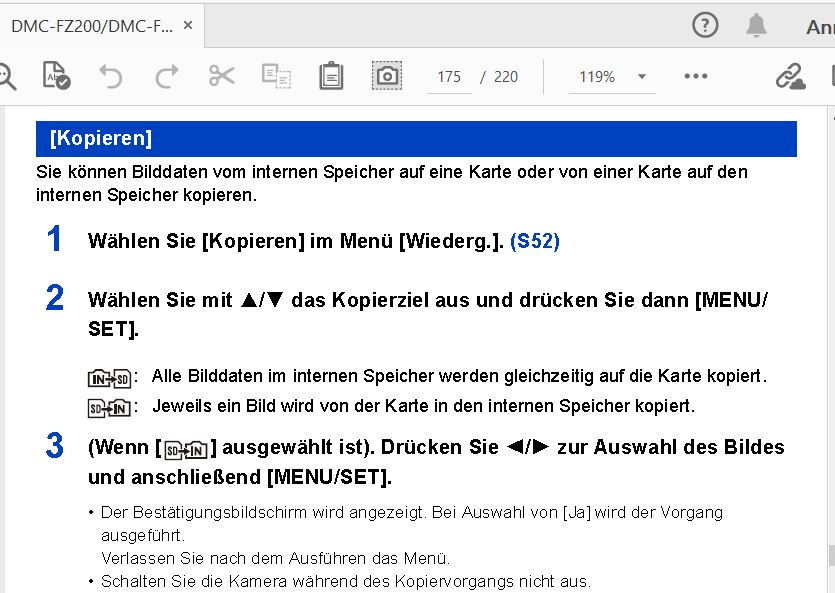Open the notifications bell
This screenshot has width=835, height=593.
[756, 26]
